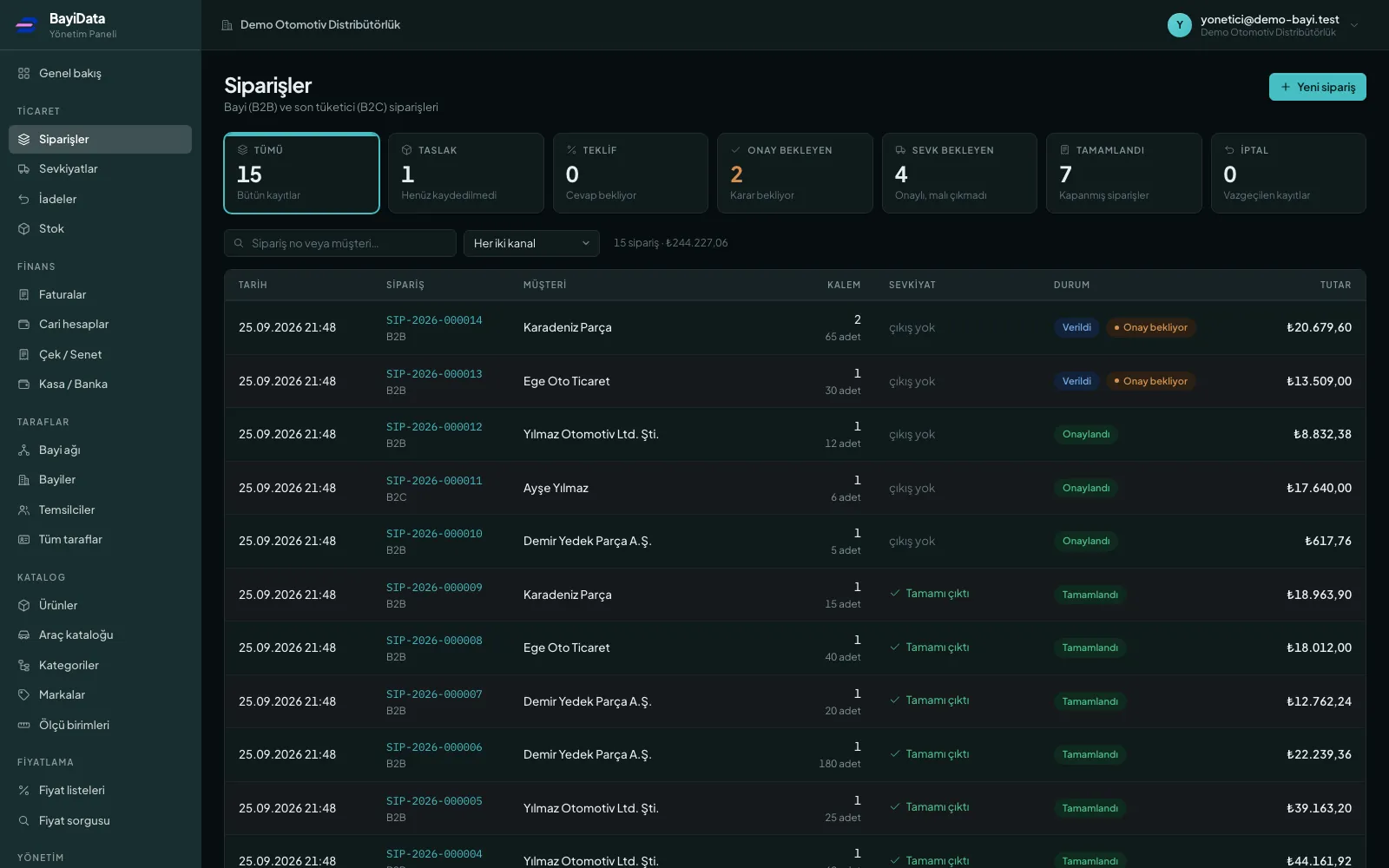Click the Yeni sipariş button
The image size is (1389, 868).
[1317, 87]
